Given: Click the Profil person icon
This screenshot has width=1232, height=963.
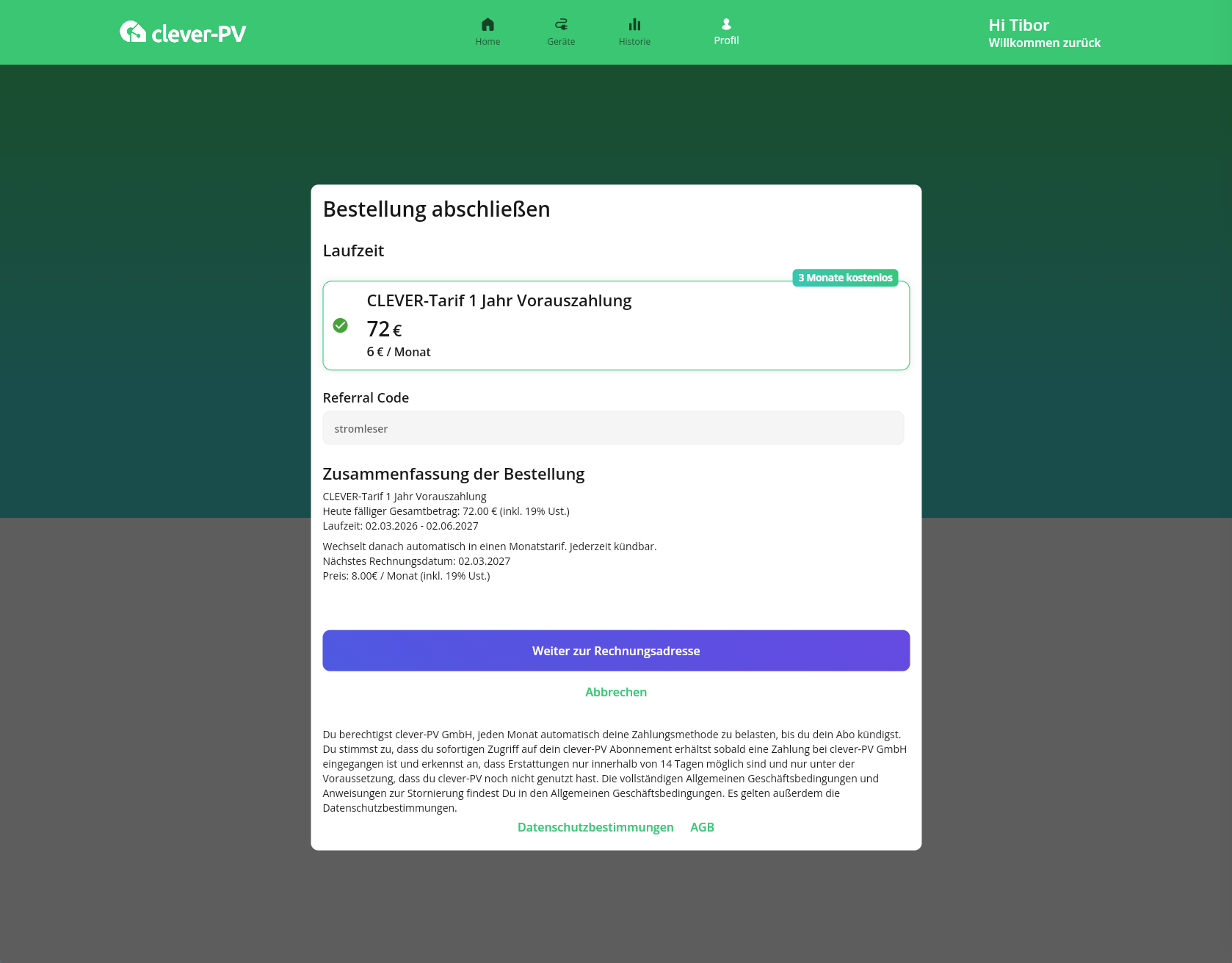Looking at the screenshot, I should (x=726, y=24).
